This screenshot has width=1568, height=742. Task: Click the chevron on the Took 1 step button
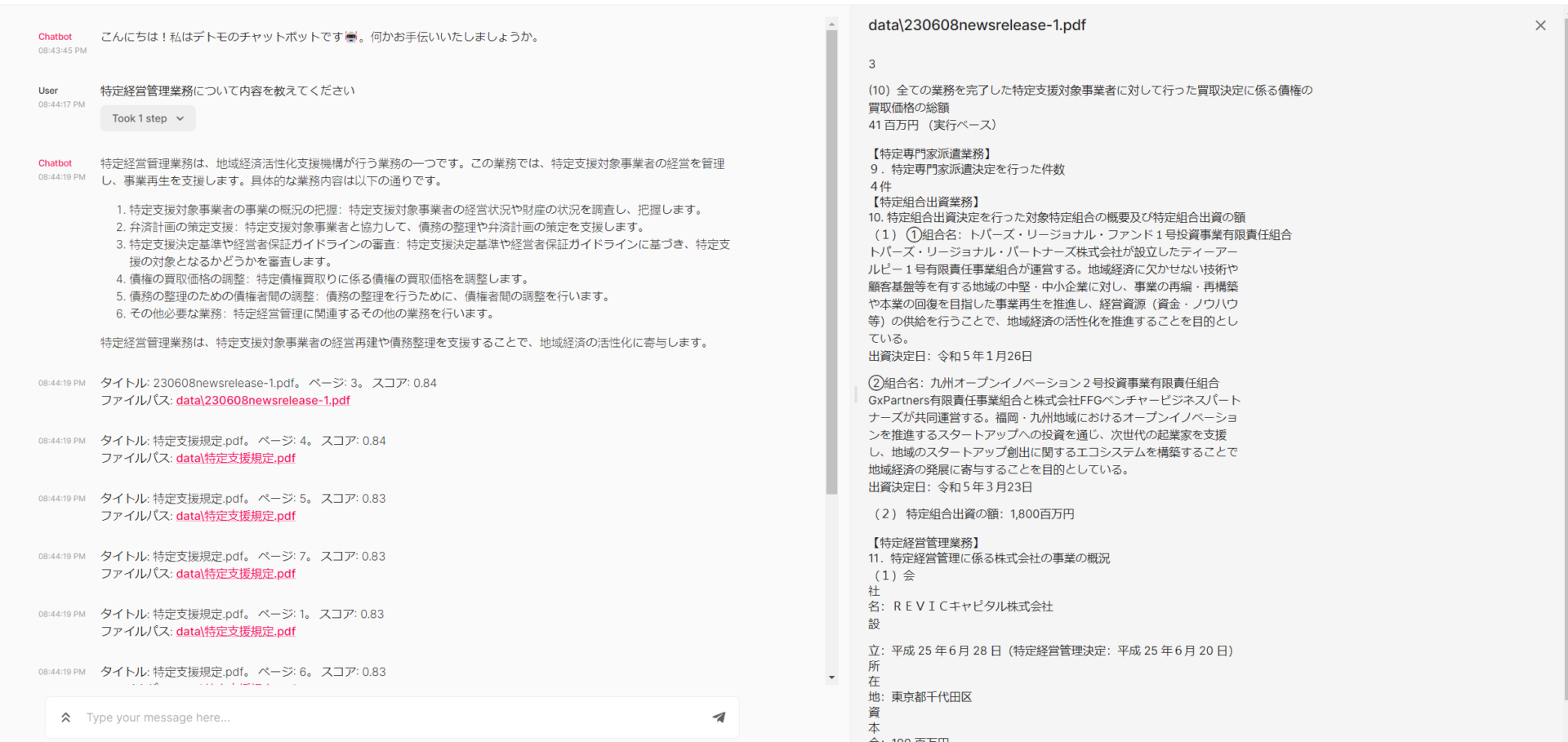(180, 118)
